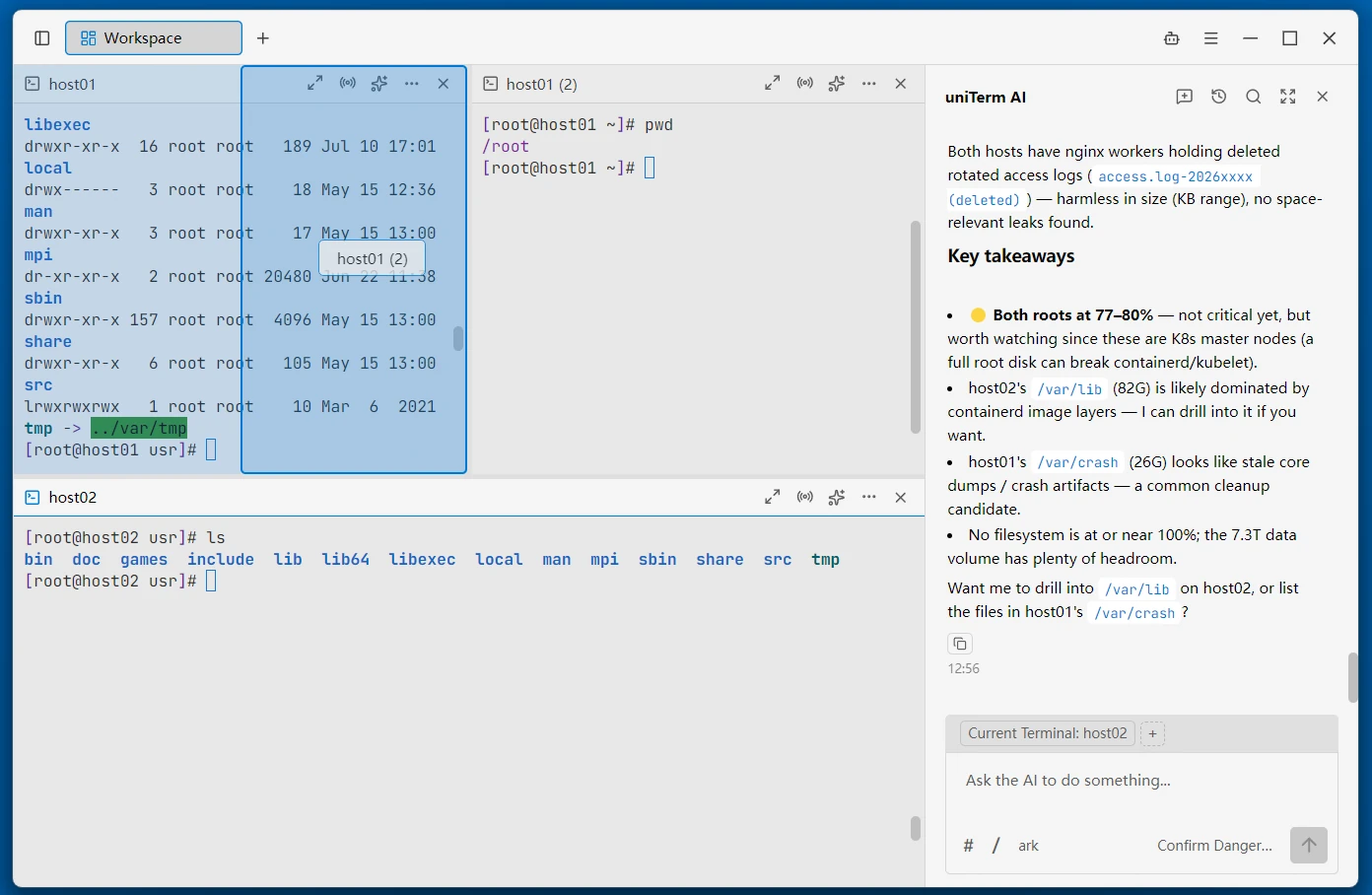Click the Confirm Danger... option
The height and width of the screenshot is (895, 1372).
click(1214, 846)
